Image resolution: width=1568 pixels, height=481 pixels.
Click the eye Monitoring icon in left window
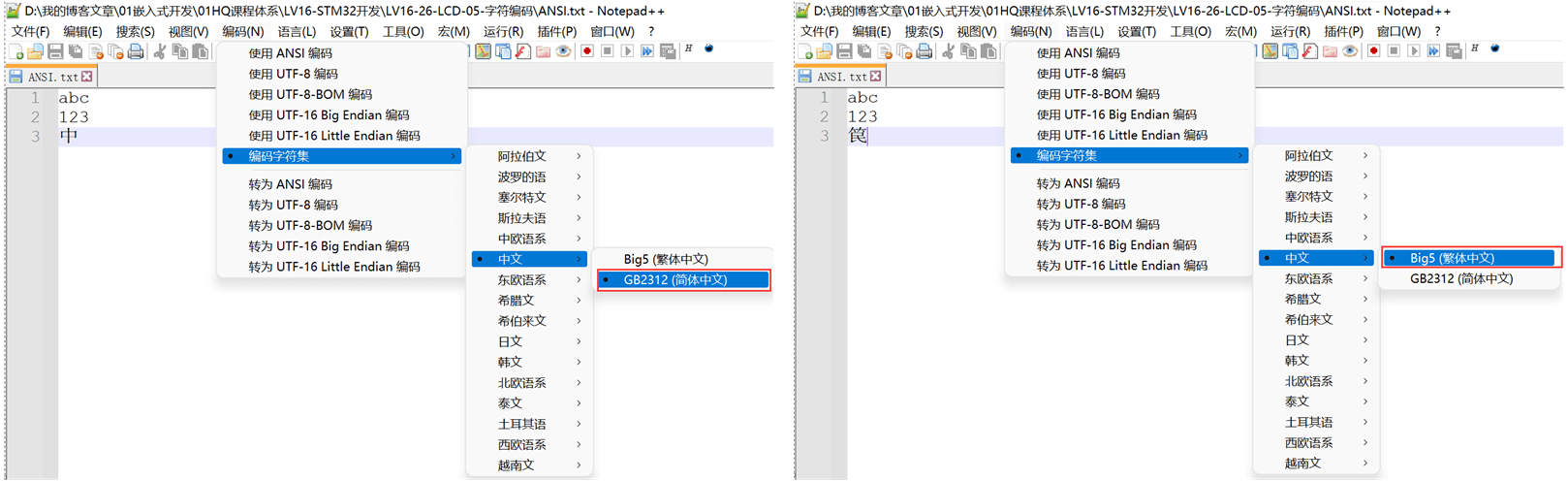click(x=563, y=51)
